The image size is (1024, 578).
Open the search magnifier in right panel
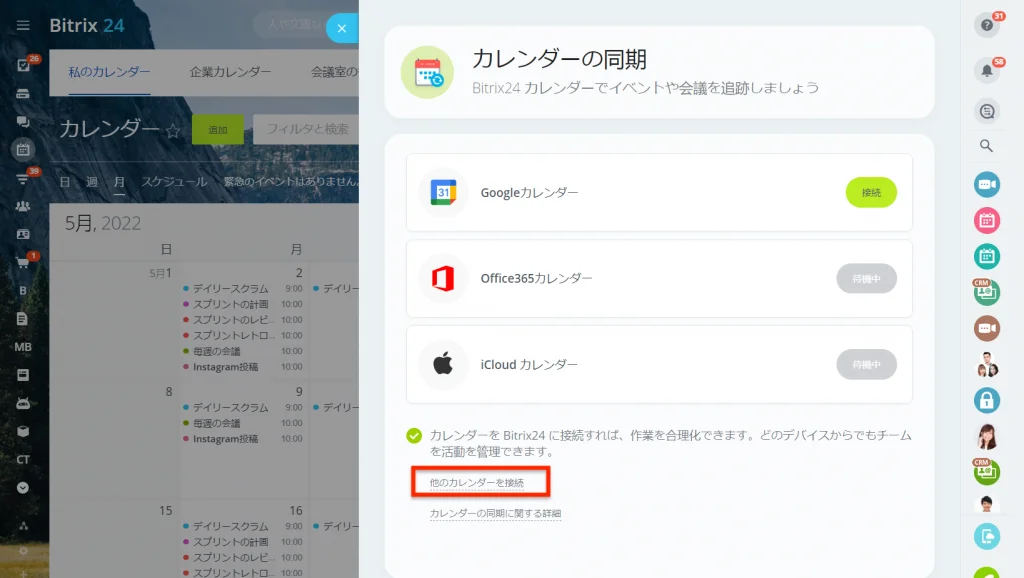pos(987,146)
